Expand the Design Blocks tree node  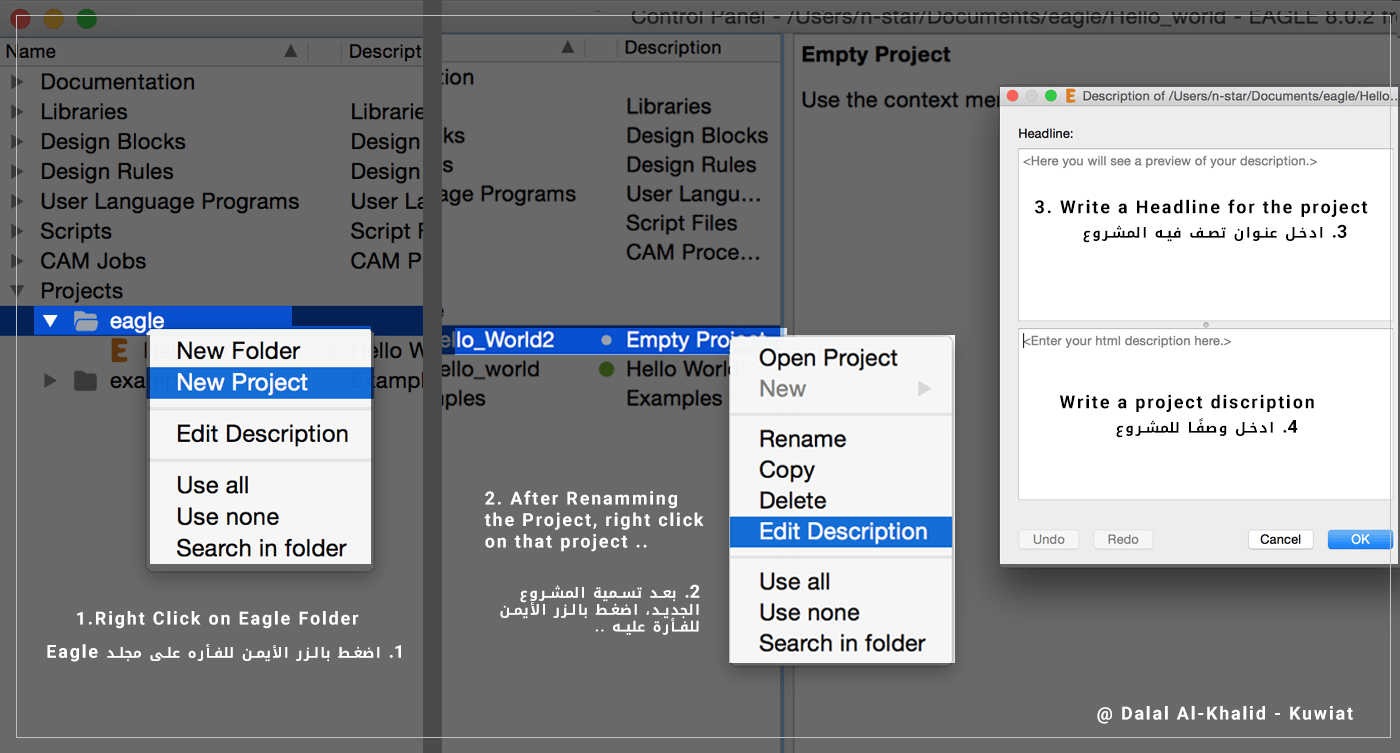17,142
